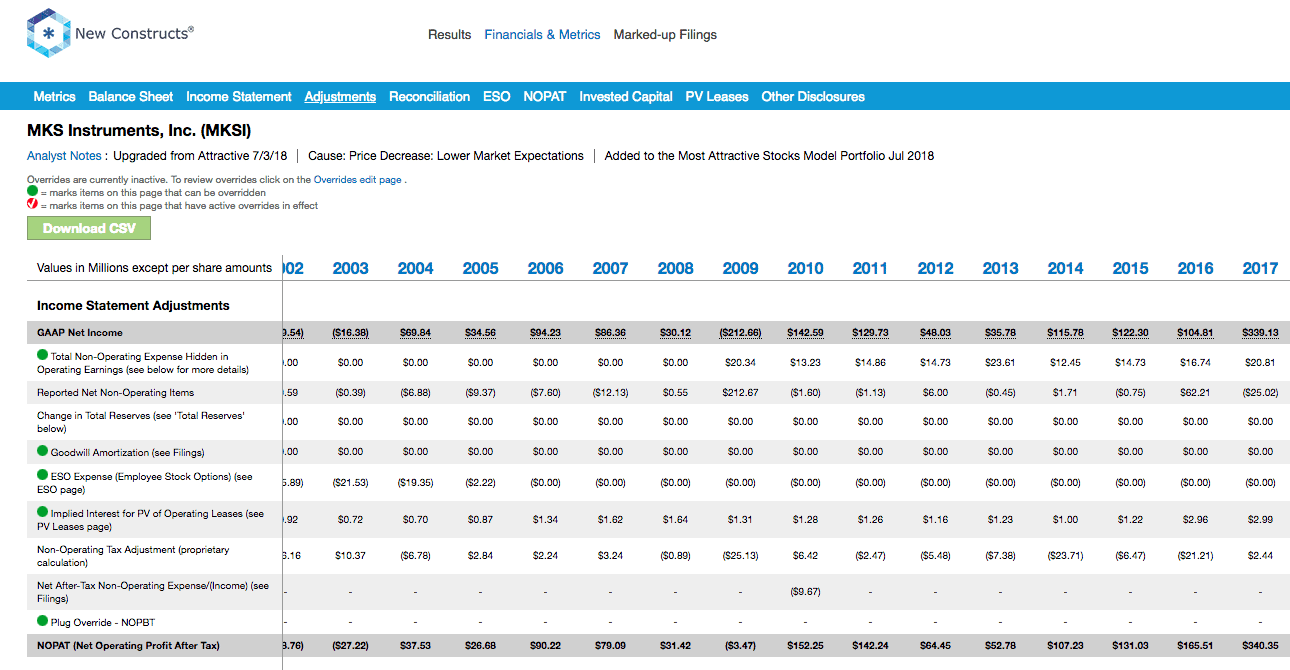Open the PV Leases tab
Image resolution: width=1290 pixels, height=670 pixels.
click(717, 96)
